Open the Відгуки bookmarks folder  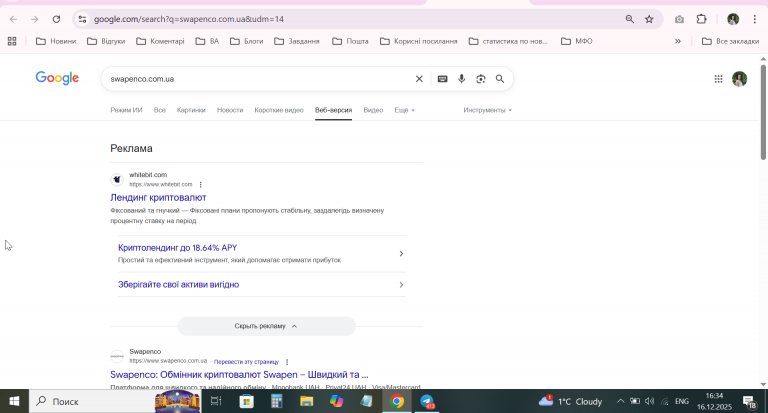tap(106, 41)
